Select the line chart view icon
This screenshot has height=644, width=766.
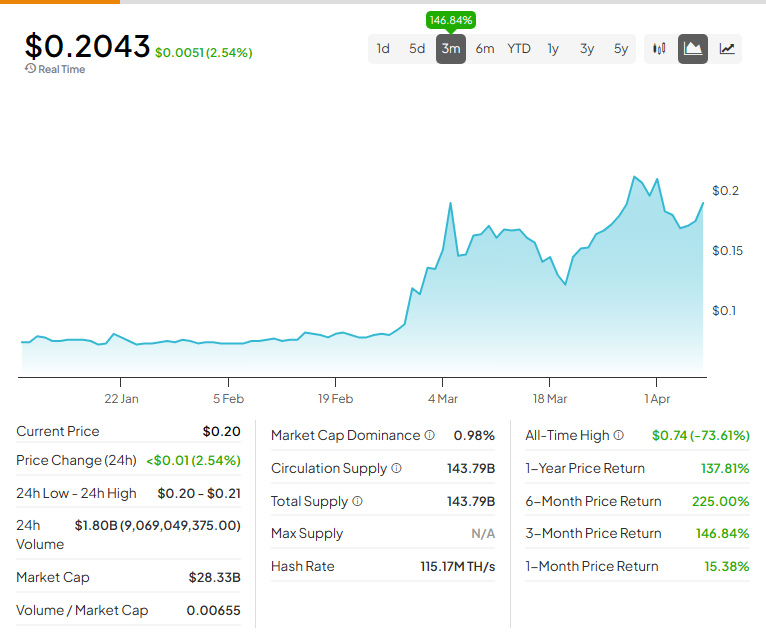tap(727, 48)
